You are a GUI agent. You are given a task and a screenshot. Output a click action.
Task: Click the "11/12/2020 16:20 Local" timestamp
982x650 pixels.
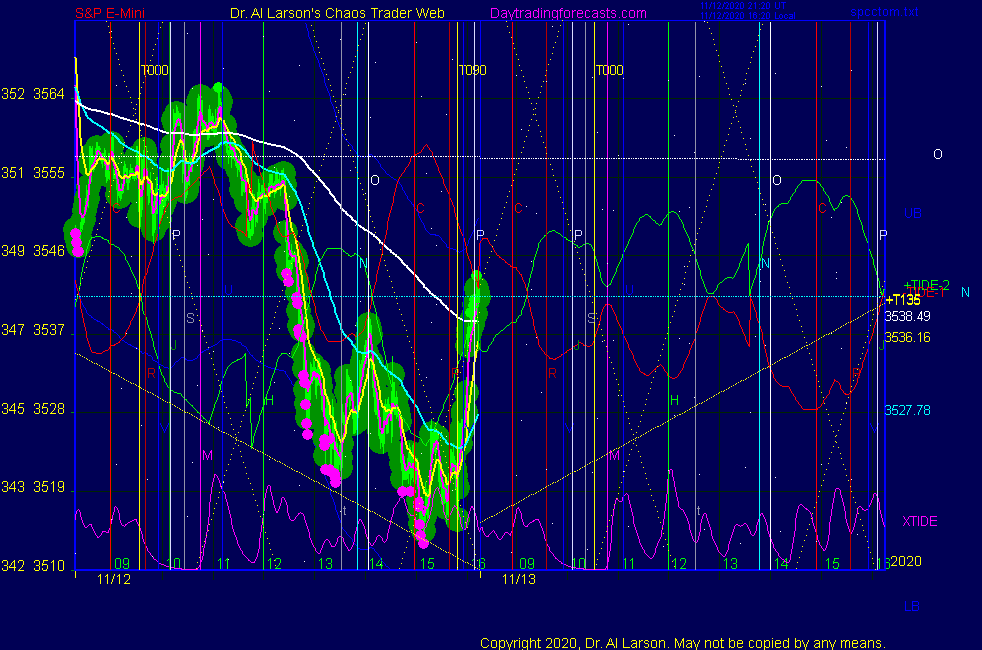[748, 16]
